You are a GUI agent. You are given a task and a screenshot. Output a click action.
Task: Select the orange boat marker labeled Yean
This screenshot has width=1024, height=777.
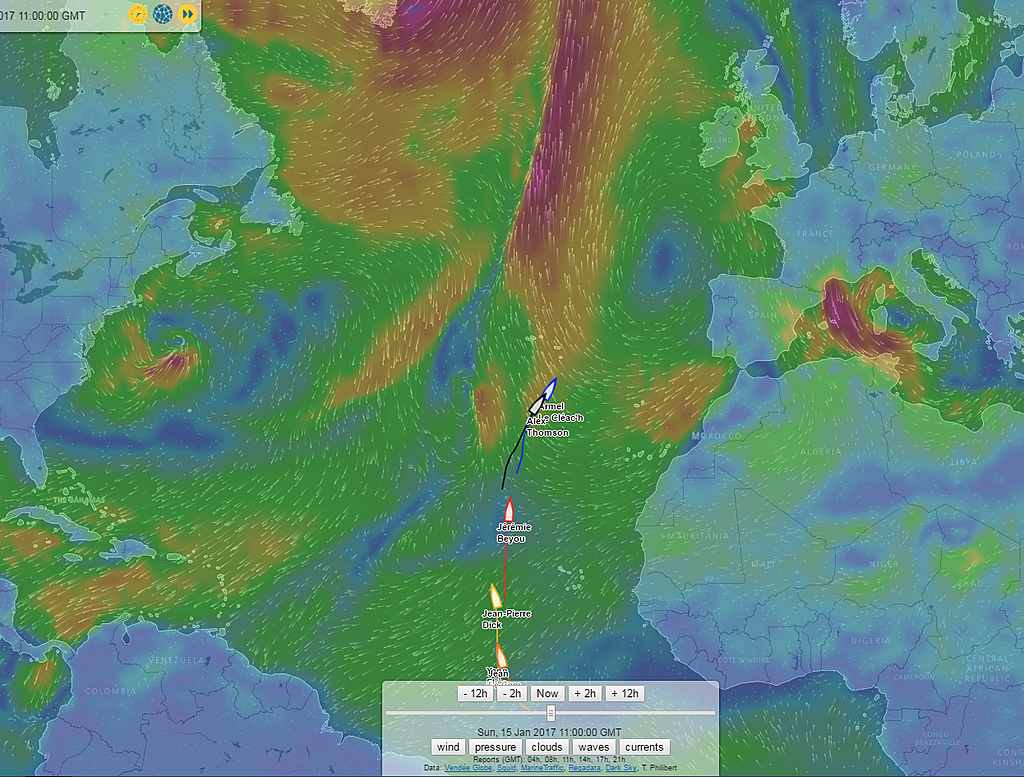pyautogui.click(x=501, y=656)
